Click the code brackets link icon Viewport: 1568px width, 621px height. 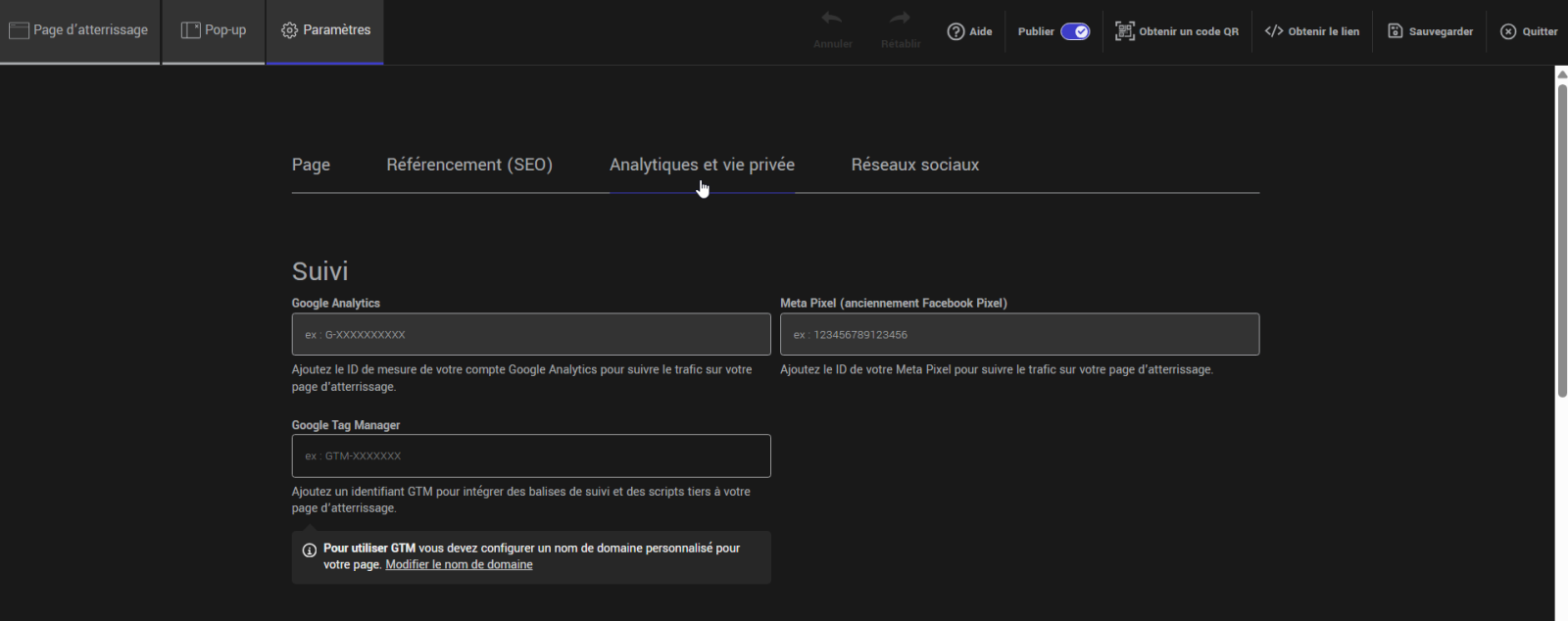click(x=1273, y=31)
